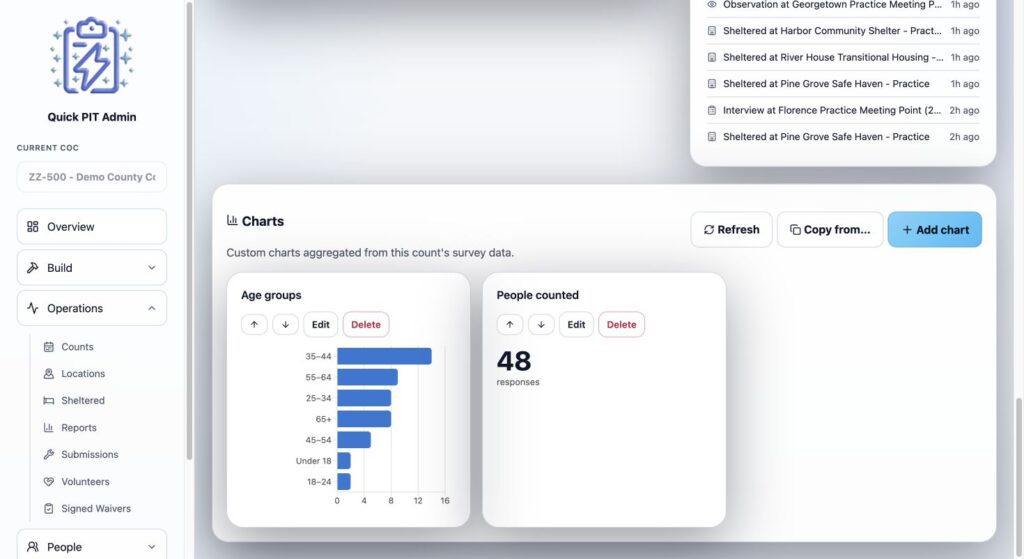Screen dimensions: 1024x559
Task: Move People counted chart down
Action: (x=541, y=325)
